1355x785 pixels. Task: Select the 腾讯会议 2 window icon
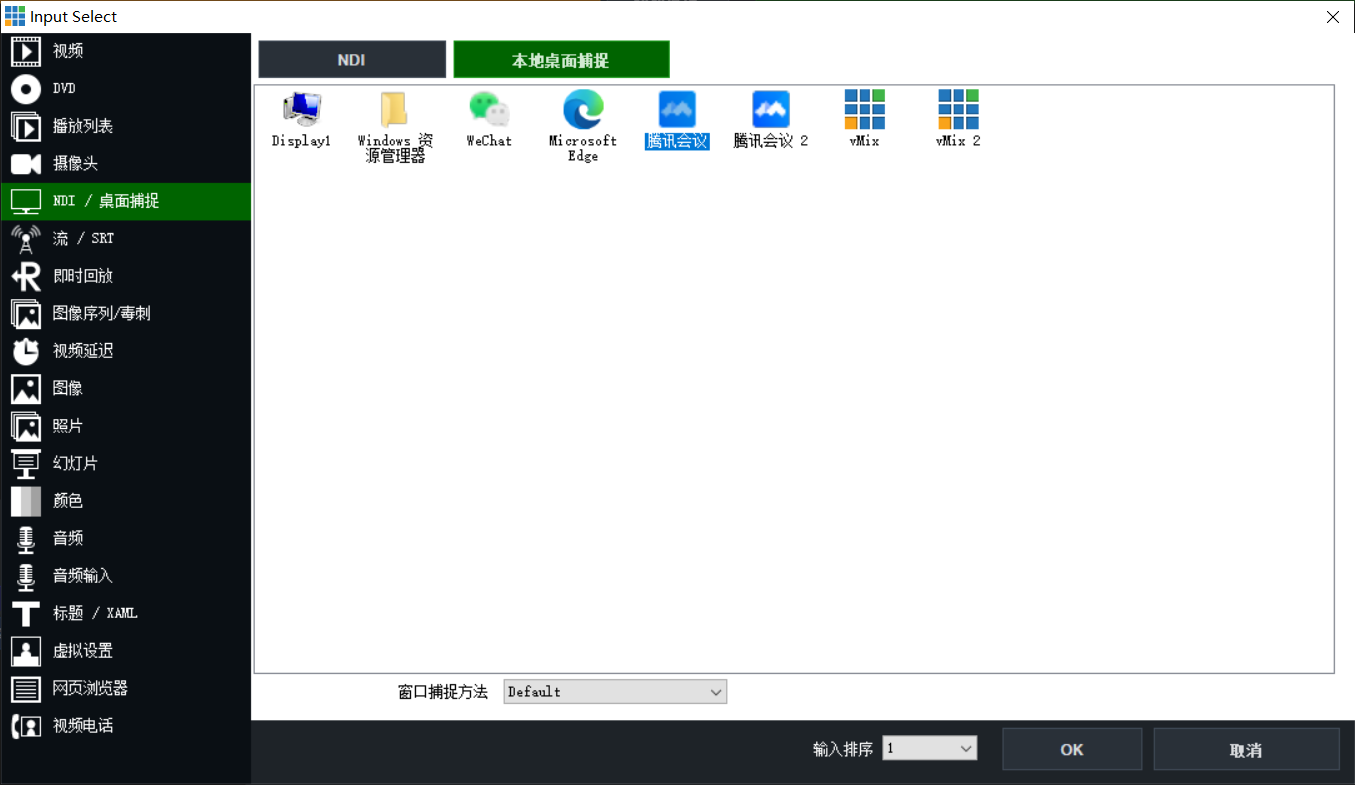[770, 110]
